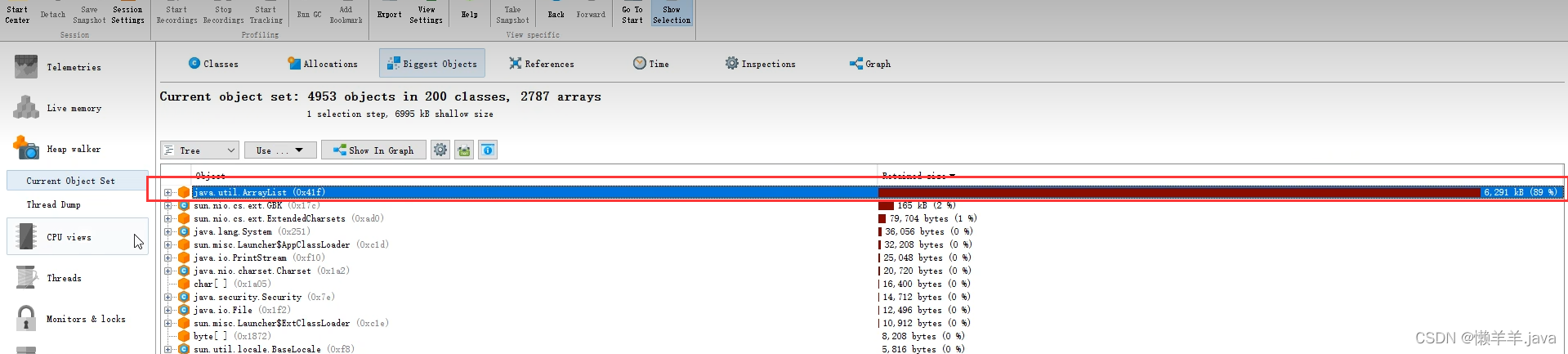Viewport: 1568px width, 354px height.
Task: Select Current Object Set in sidebar
Action: tap(77, 181)
